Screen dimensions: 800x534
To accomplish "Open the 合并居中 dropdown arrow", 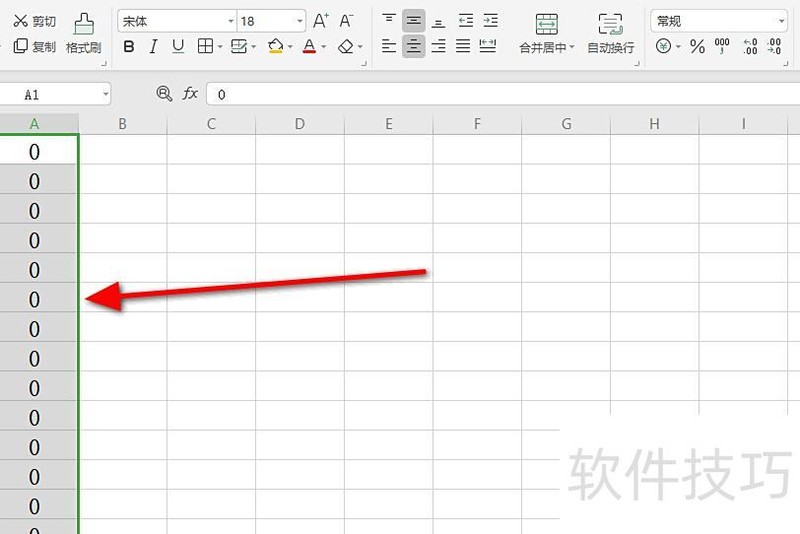I will 571,47.
